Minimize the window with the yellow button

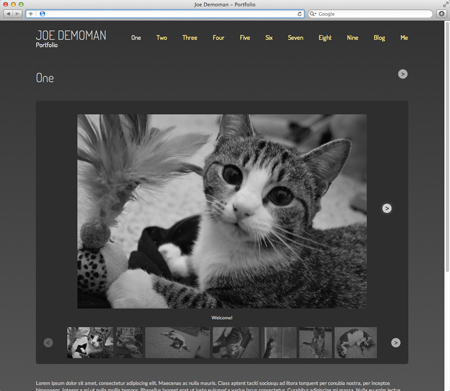[x=13, y=4]
